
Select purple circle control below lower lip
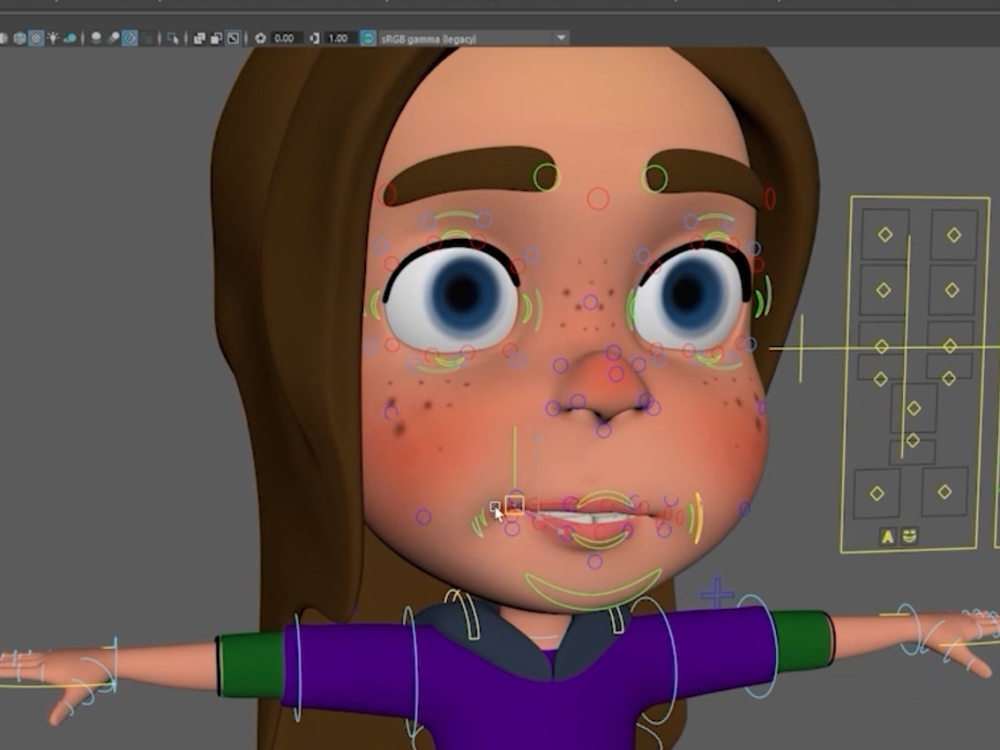tap(594, 561)
